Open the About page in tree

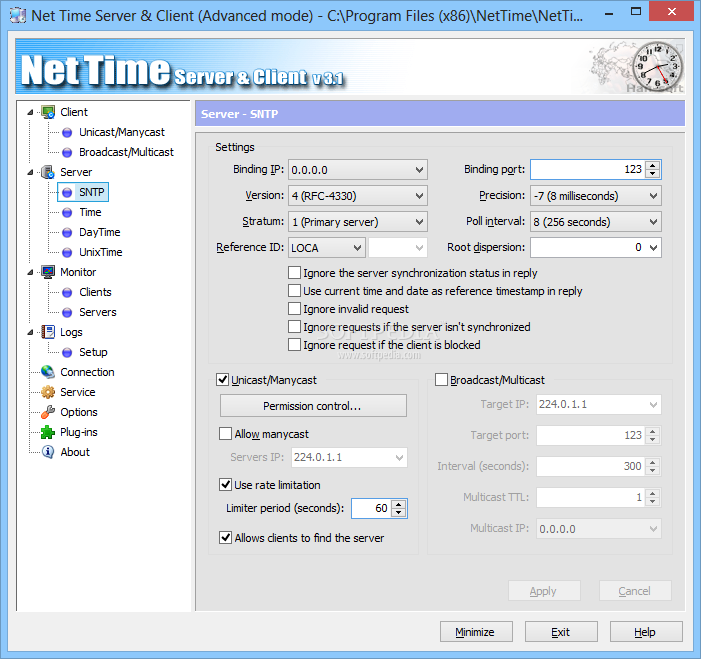(75, 452)
